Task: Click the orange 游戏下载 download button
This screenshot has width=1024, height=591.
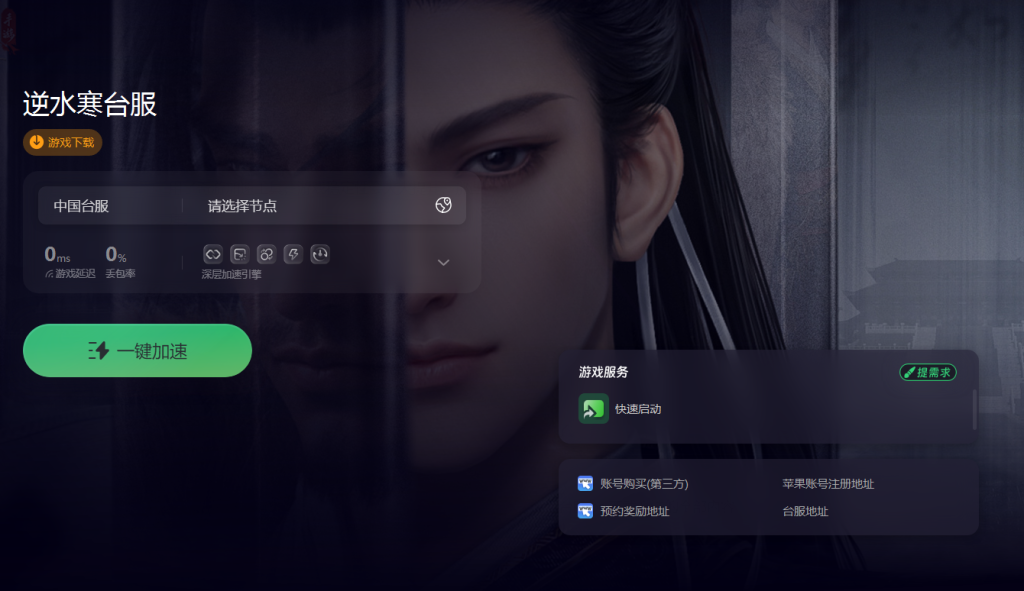Action: pos(63,142)
